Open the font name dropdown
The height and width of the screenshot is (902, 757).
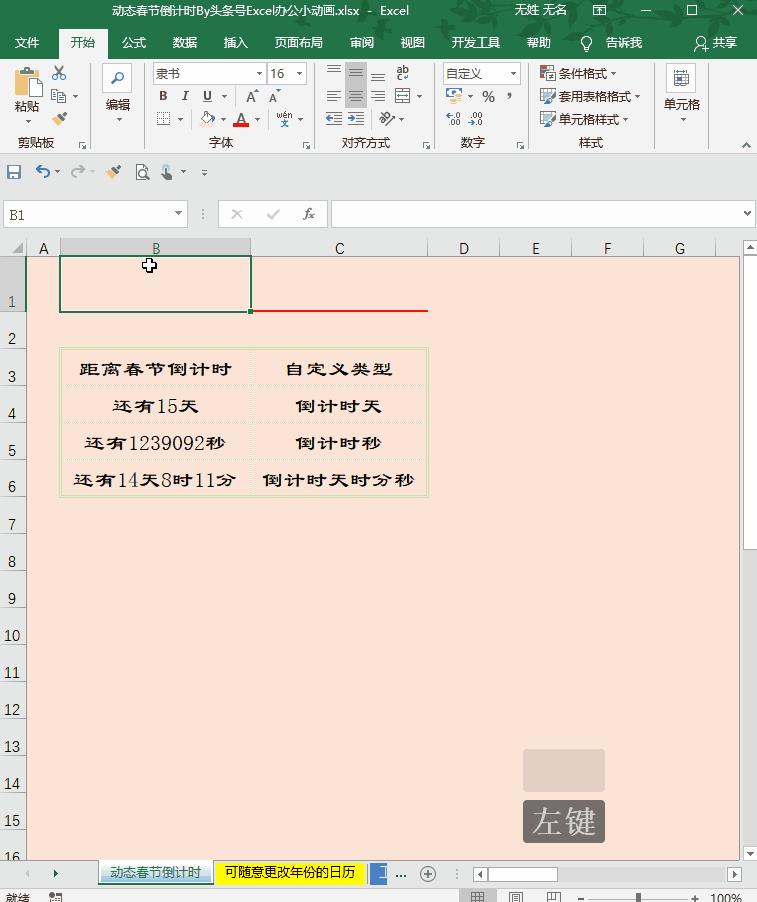(x=259, y=74)
